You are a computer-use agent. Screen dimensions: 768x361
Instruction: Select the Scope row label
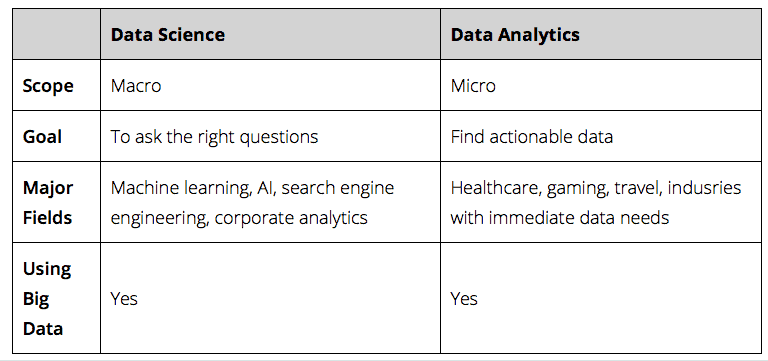point(48,86)
